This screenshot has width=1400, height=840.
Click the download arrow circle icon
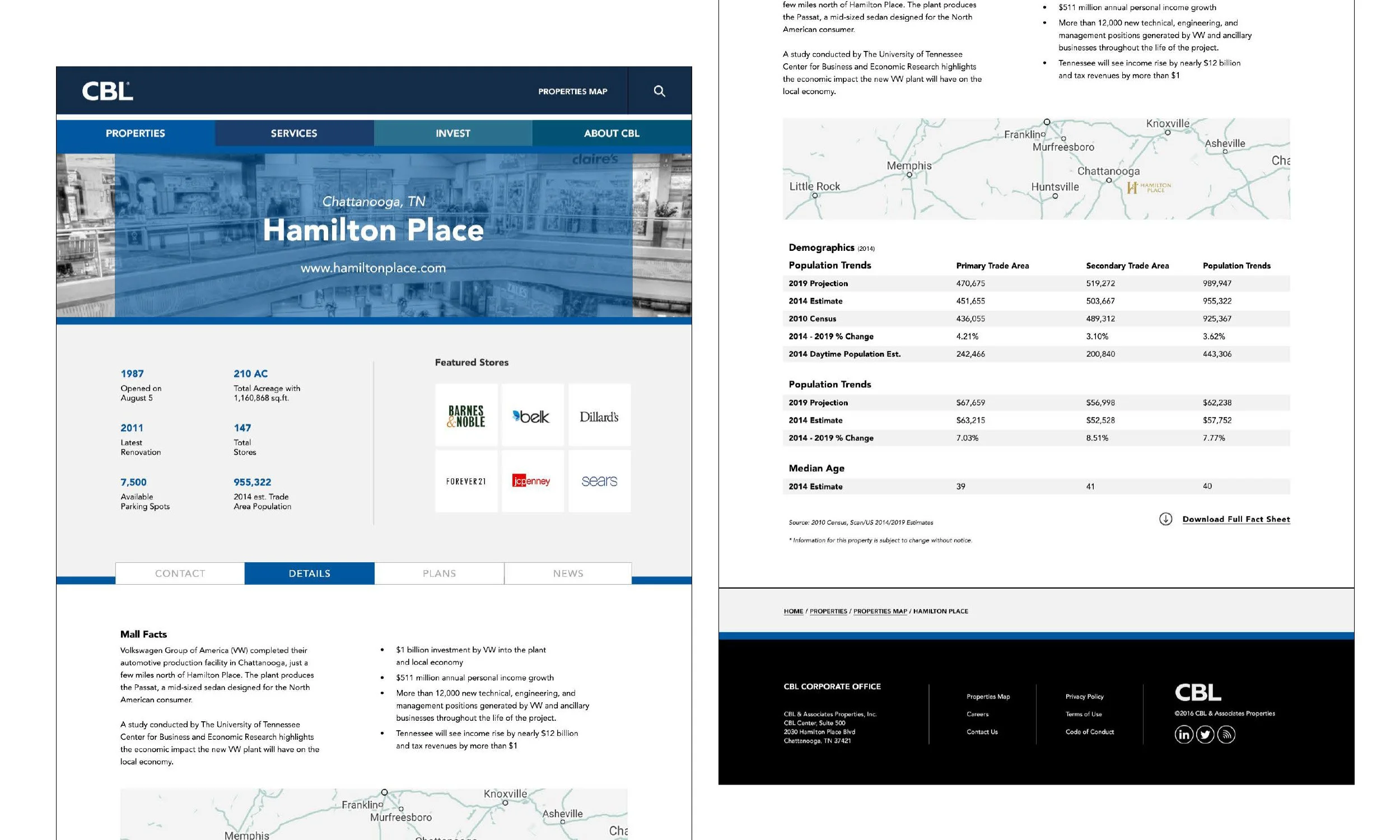1166,519
